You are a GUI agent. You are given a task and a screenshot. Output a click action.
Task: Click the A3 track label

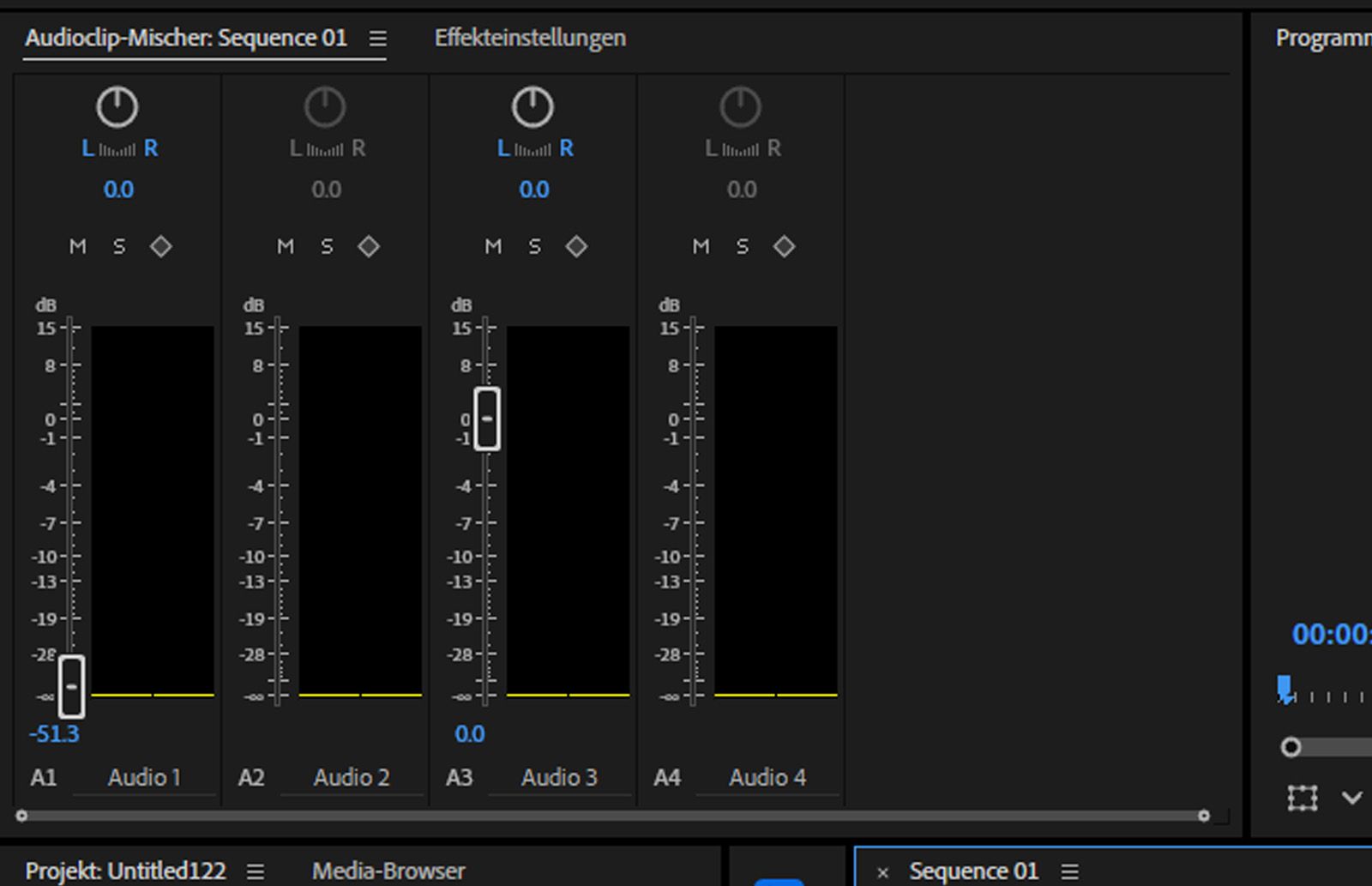[459, 778]
